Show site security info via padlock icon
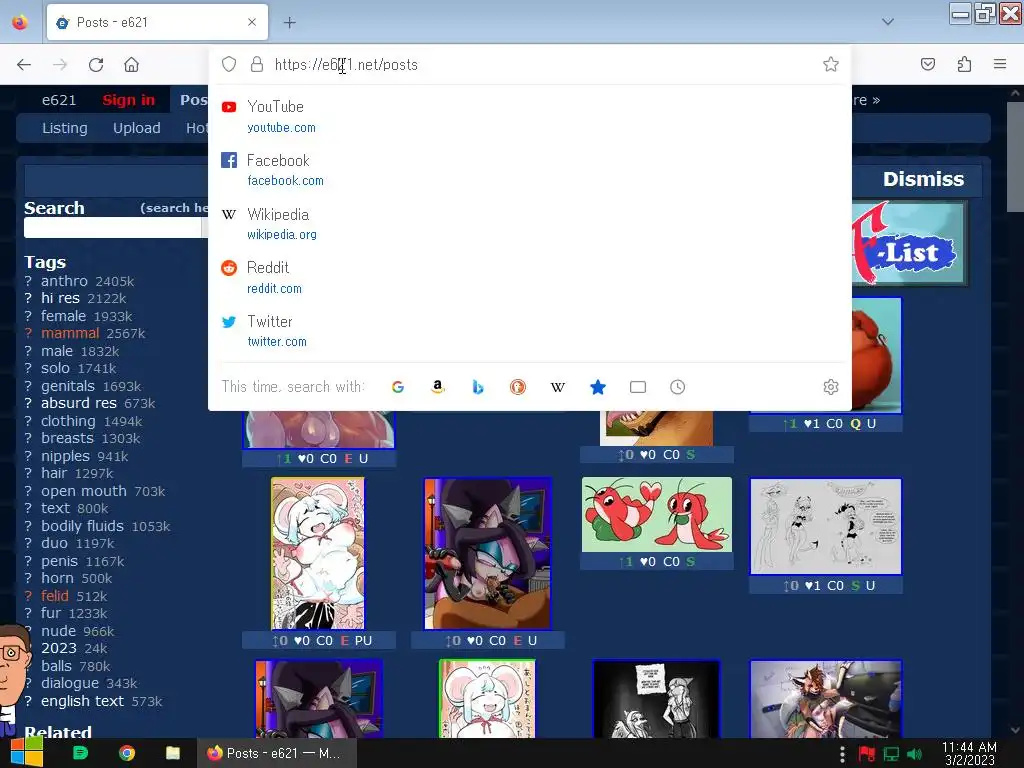Viewport: 1024px width, 768px height. coord(257,64)
